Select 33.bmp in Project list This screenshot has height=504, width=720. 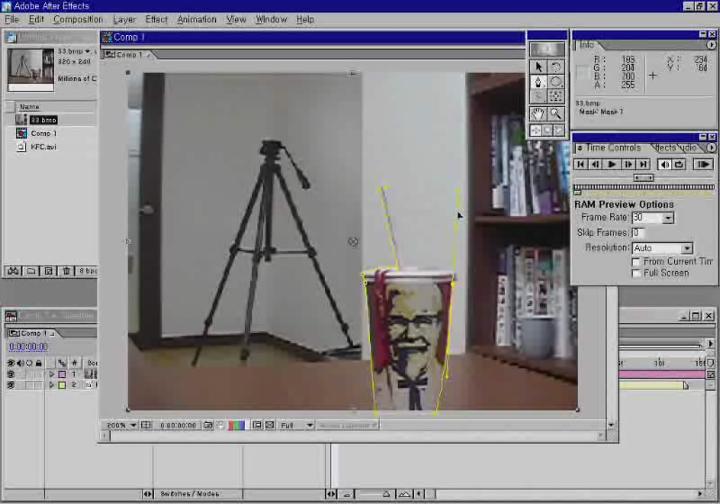(x=43, y=120)
